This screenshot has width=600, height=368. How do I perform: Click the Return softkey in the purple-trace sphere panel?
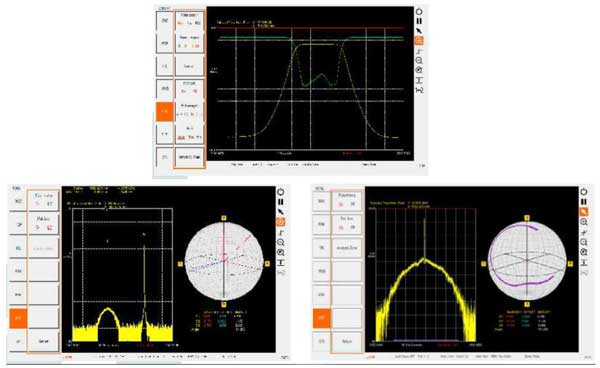tap(347, 341)
